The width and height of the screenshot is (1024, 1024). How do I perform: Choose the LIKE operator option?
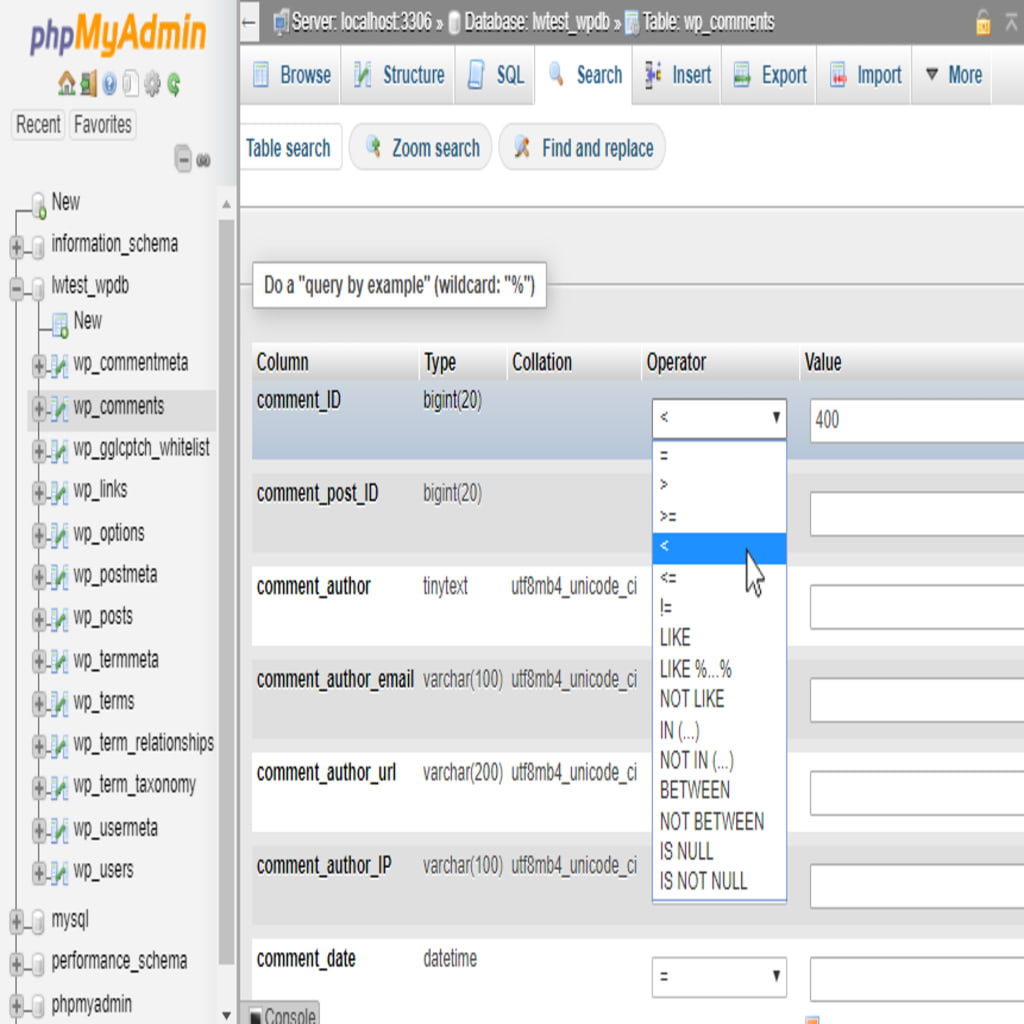[x=719, y=638]
